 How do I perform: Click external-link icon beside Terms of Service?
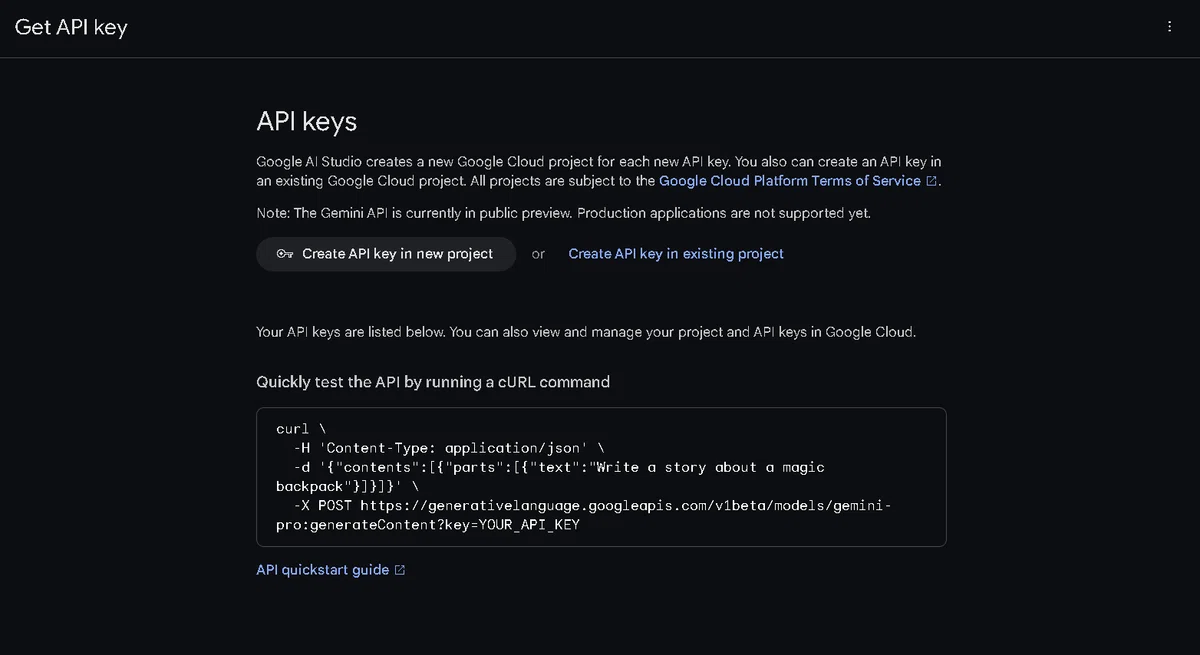[932, 181]
